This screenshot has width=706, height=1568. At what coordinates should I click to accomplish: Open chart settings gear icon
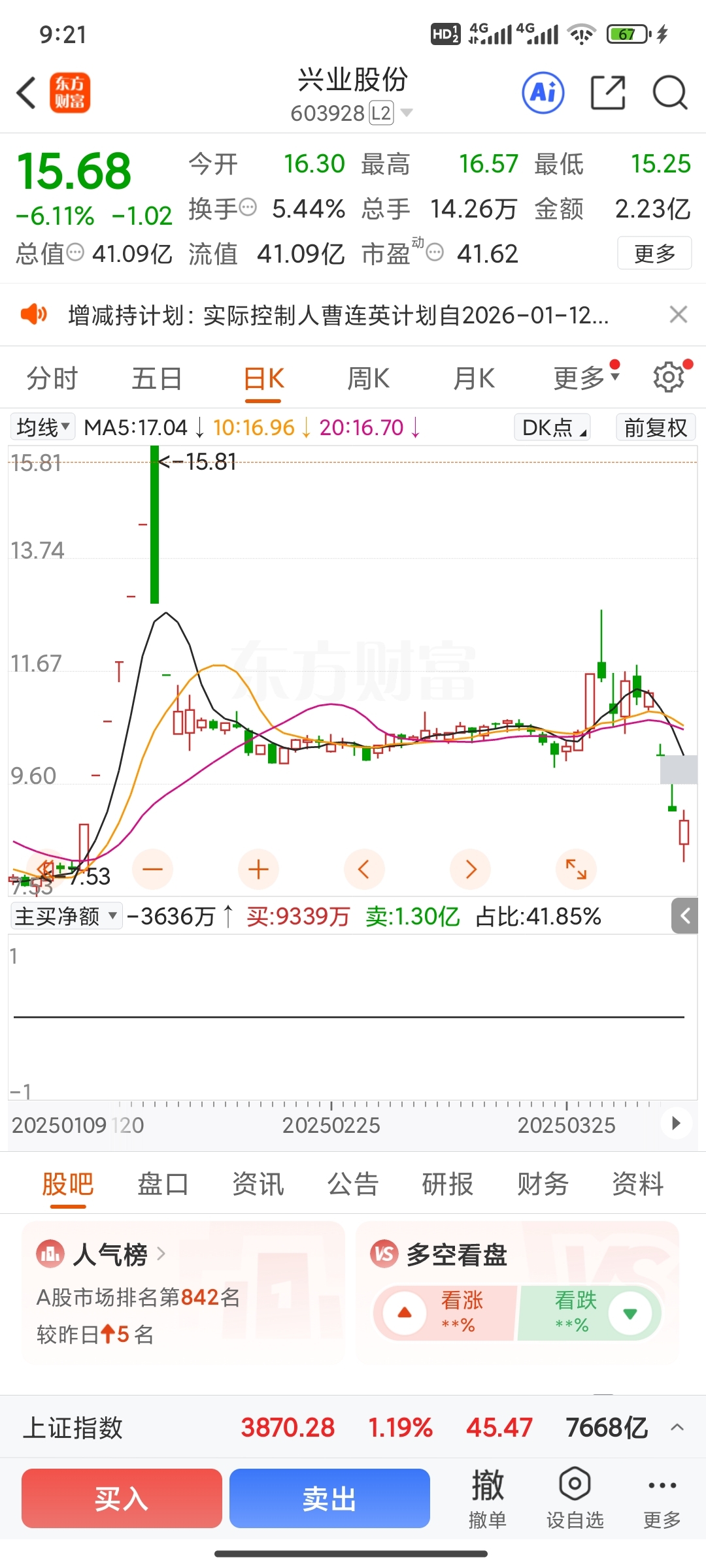pyautogui.click(x=669, y=377)
